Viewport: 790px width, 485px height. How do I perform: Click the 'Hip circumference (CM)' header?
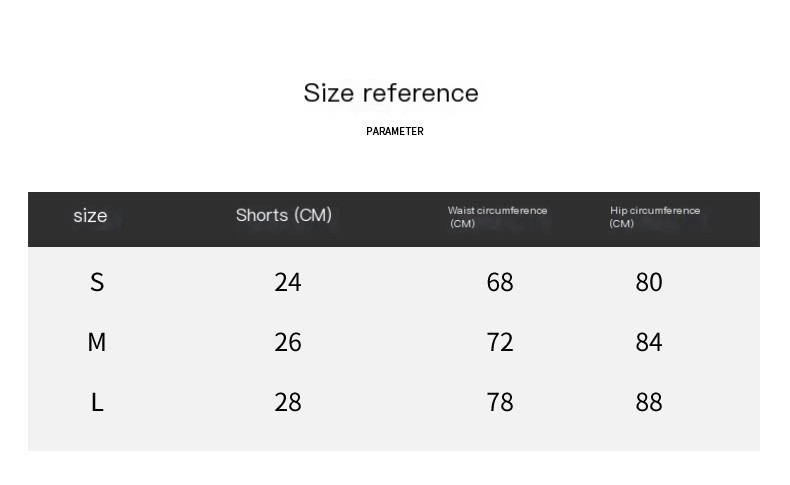(654, 217)
